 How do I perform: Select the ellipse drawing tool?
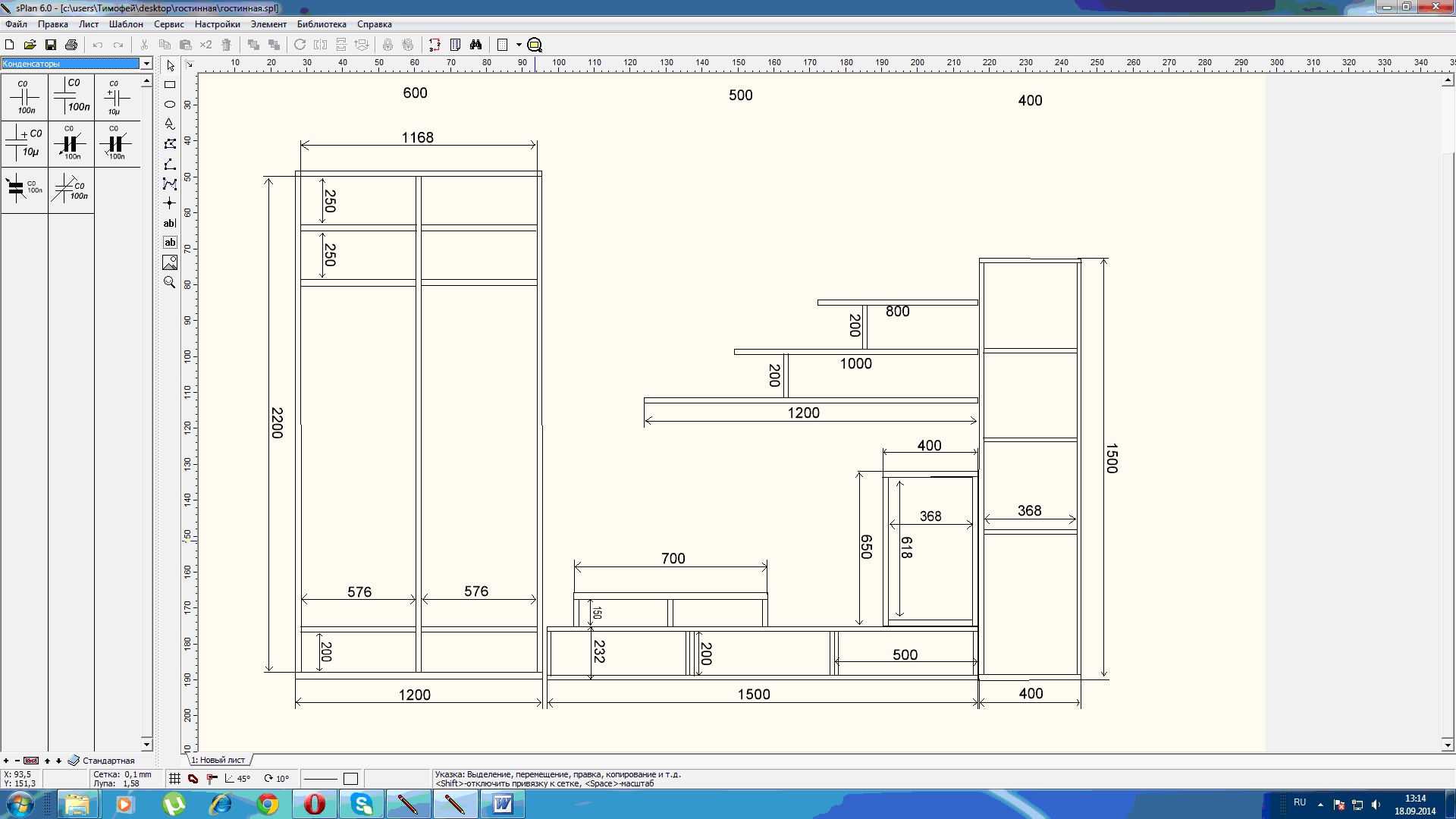(x=170, y=104)
